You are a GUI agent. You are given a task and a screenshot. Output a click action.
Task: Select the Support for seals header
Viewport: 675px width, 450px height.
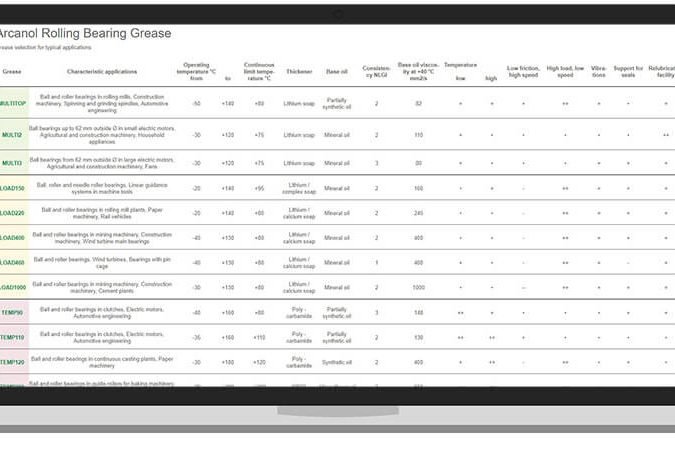click(x=628, y=71)
